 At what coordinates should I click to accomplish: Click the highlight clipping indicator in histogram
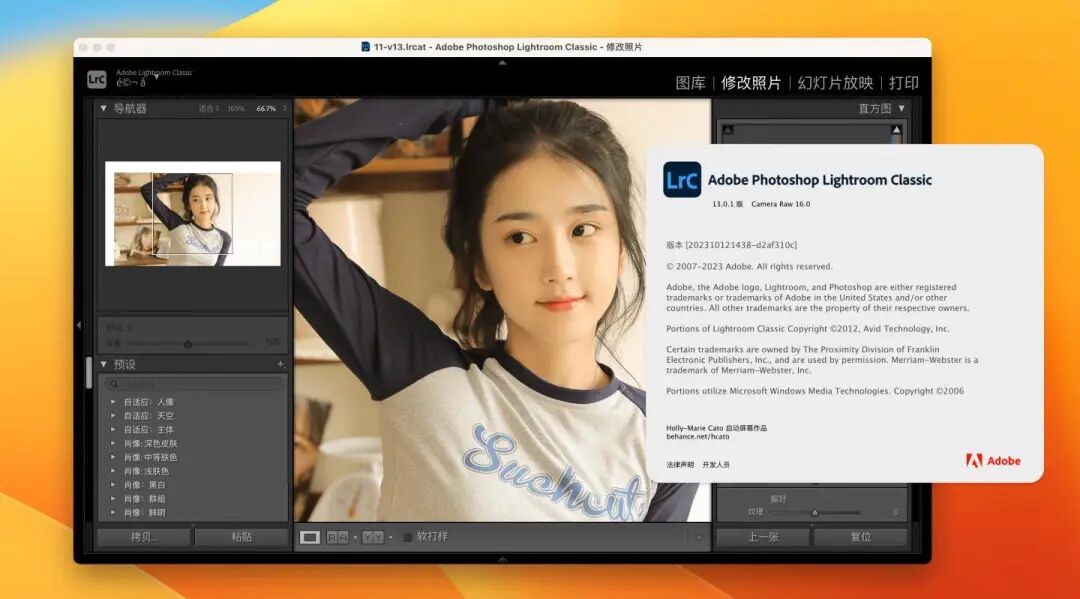896,129
